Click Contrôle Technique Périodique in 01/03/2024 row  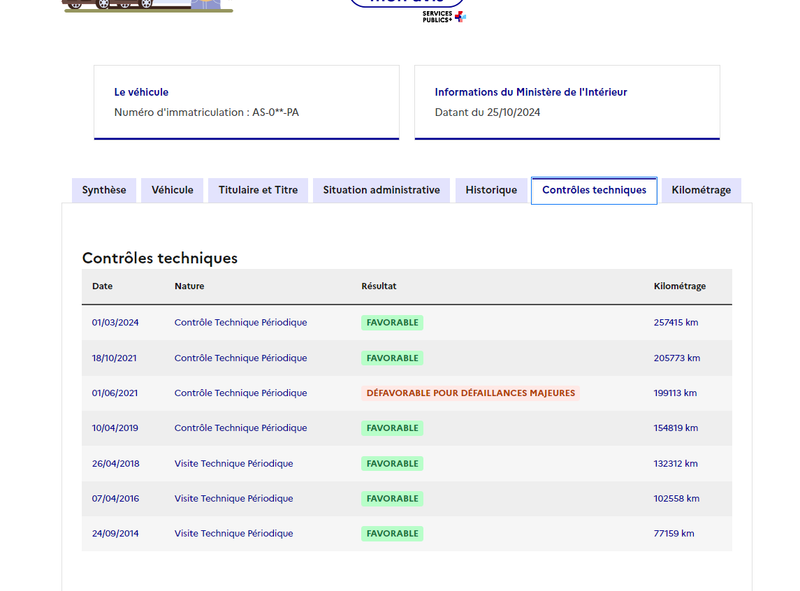click(x=241, y=323)
